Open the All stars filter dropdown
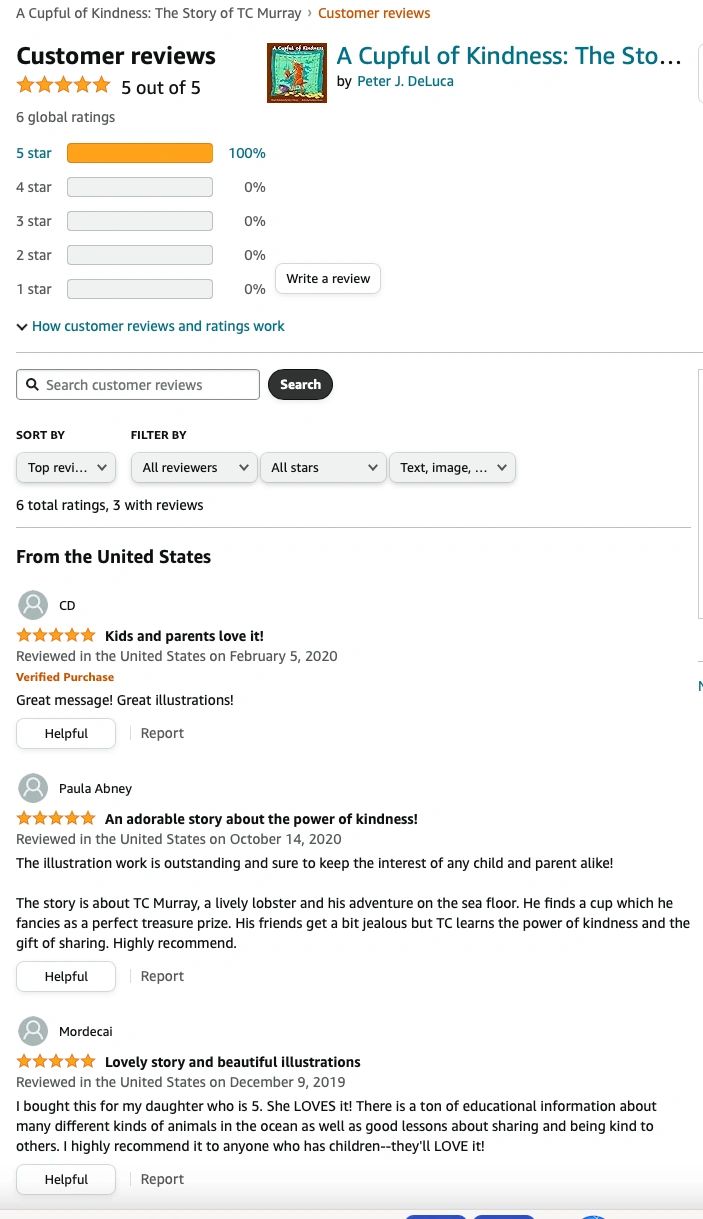The width and height of the screenshot is (703, 1219). 323,468
